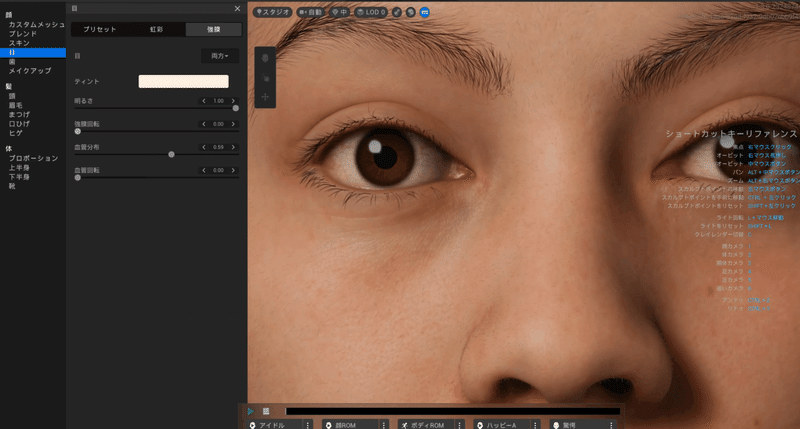Select the rightmost facial pose animation button
800x429 pixels.
coord(578,425)
